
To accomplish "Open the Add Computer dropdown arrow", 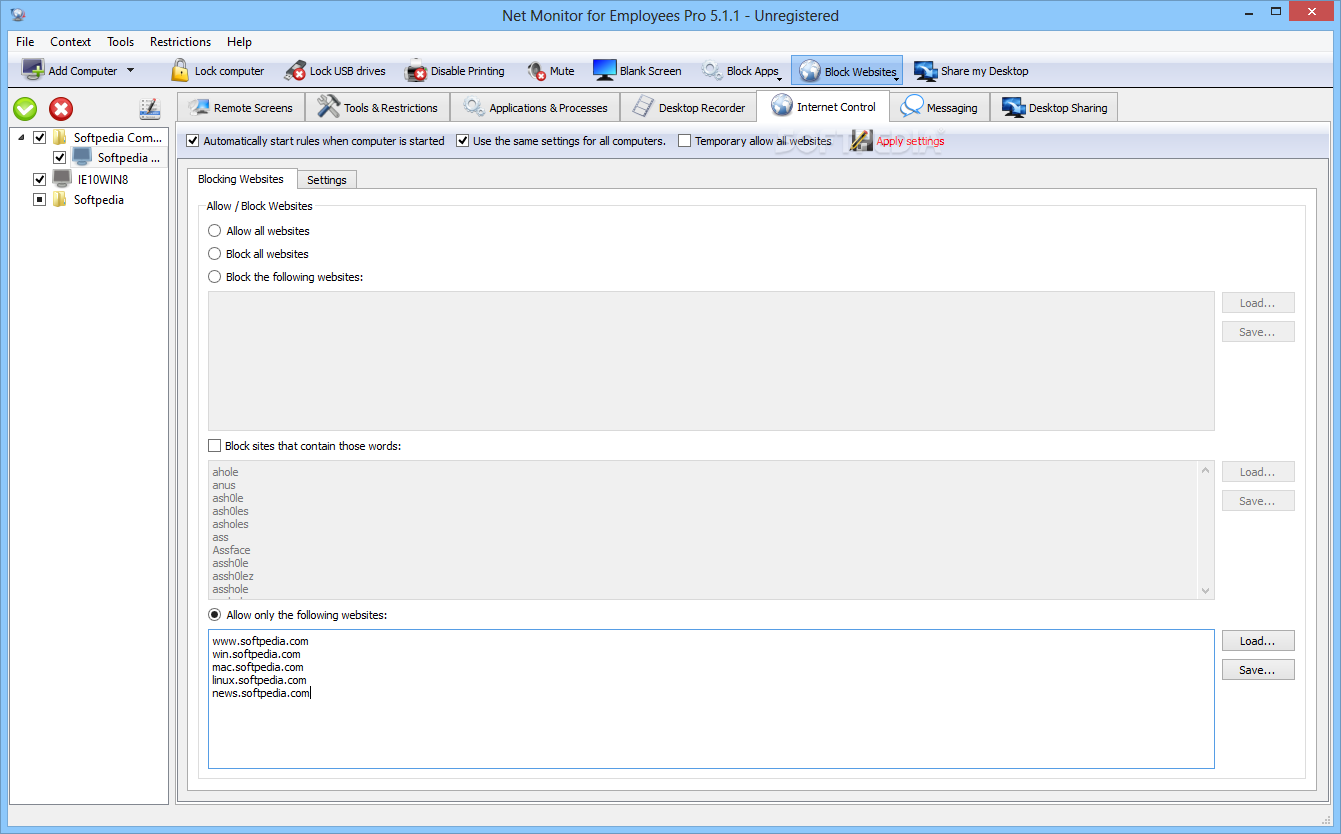I will pyautogui.click(x=130, y=70).
